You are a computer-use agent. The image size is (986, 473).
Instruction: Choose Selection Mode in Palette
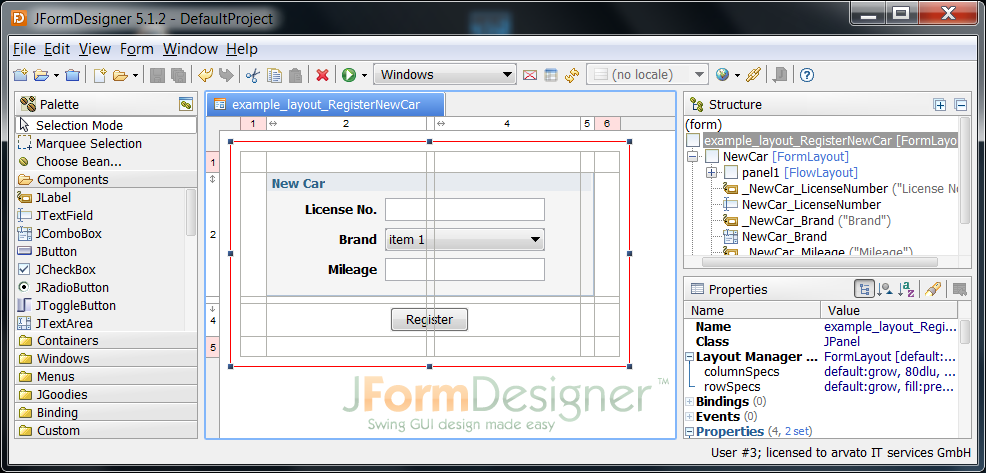(106, 125)
